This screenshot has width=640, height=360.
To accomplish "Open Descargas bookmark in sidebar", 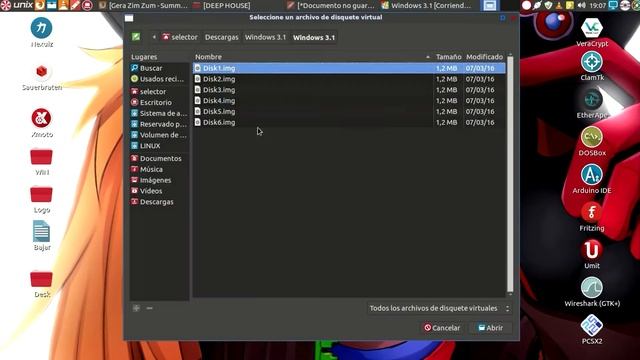I will (x=159, y=202).
